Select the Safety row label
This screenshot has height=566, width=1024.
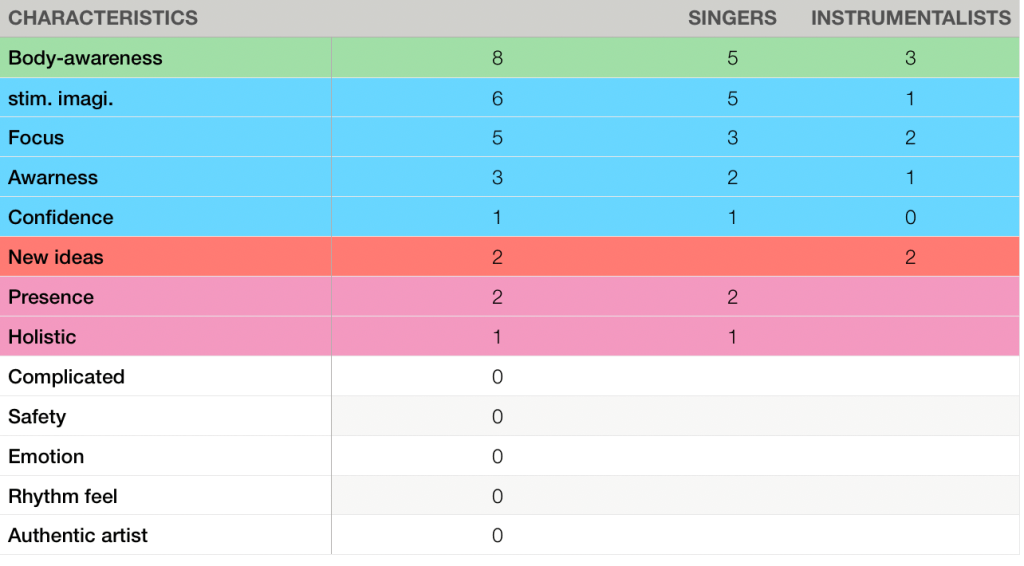pyautogui.click(x=37, y=417)
